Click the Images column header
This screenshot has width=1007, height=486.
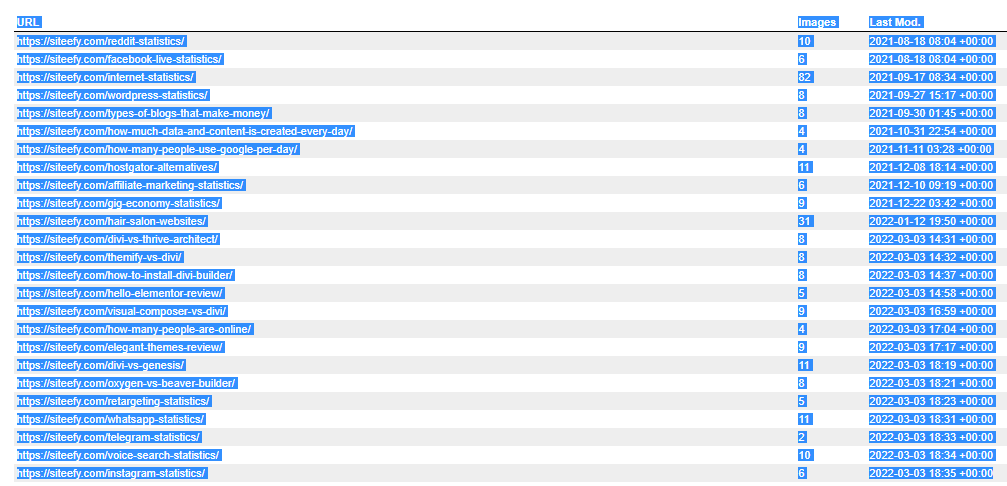click(x=817, y=22)
